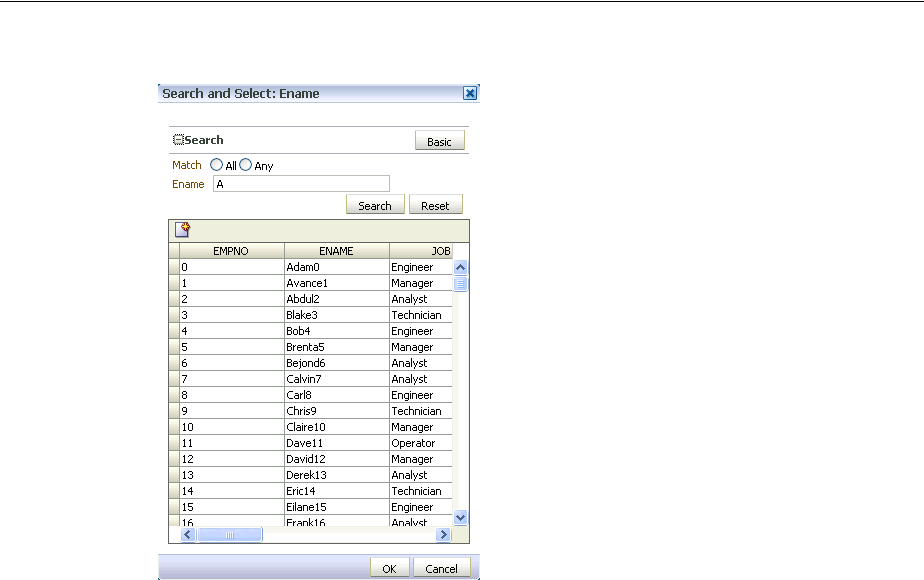The width and height of the screenshot is (924, 580).
Task: Click the vertical scrollbar down arrow
Action: 460,518
